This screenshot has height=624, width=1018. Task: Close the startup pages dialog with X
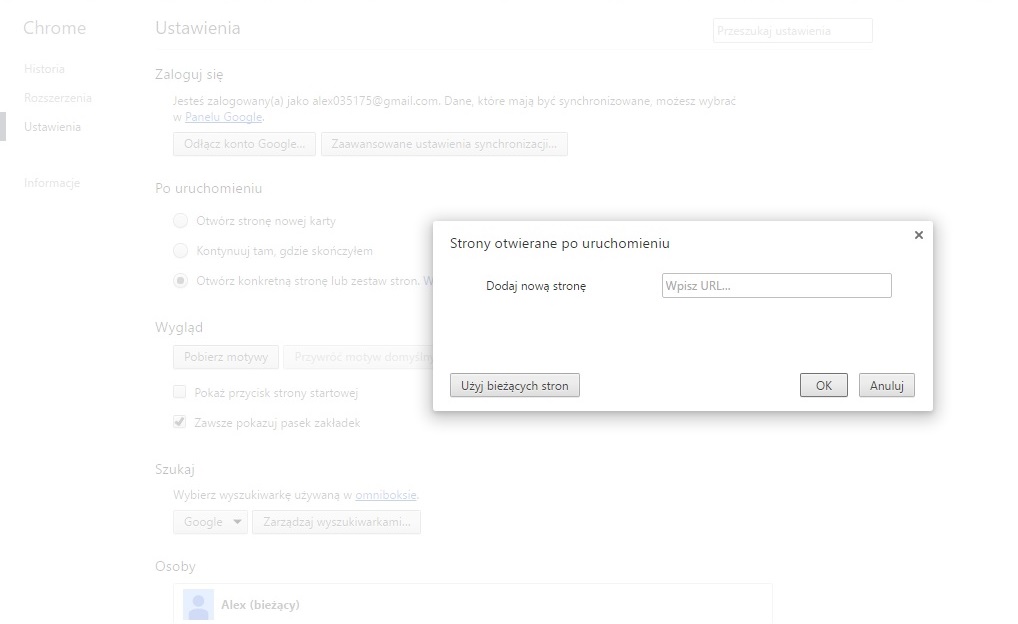918,235
